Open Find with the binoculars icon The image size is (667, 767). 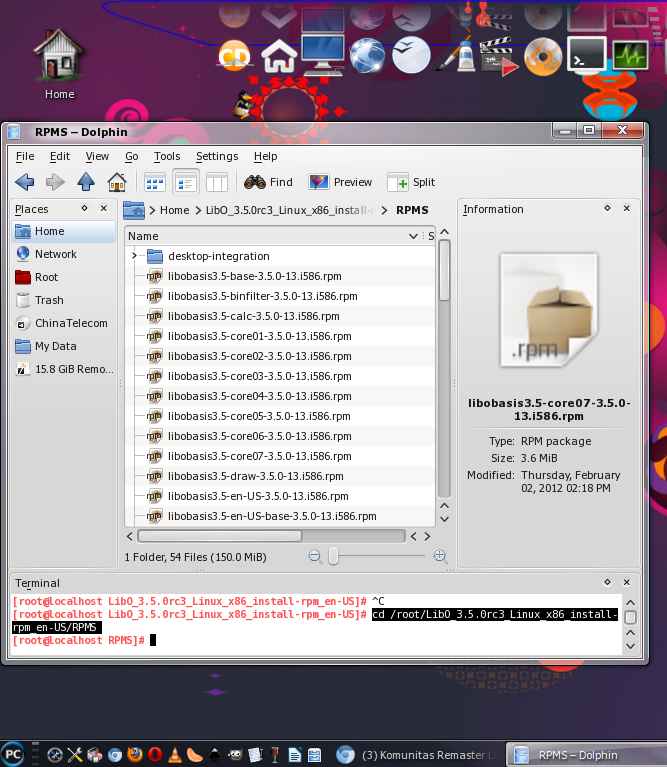tap(268, 182)
